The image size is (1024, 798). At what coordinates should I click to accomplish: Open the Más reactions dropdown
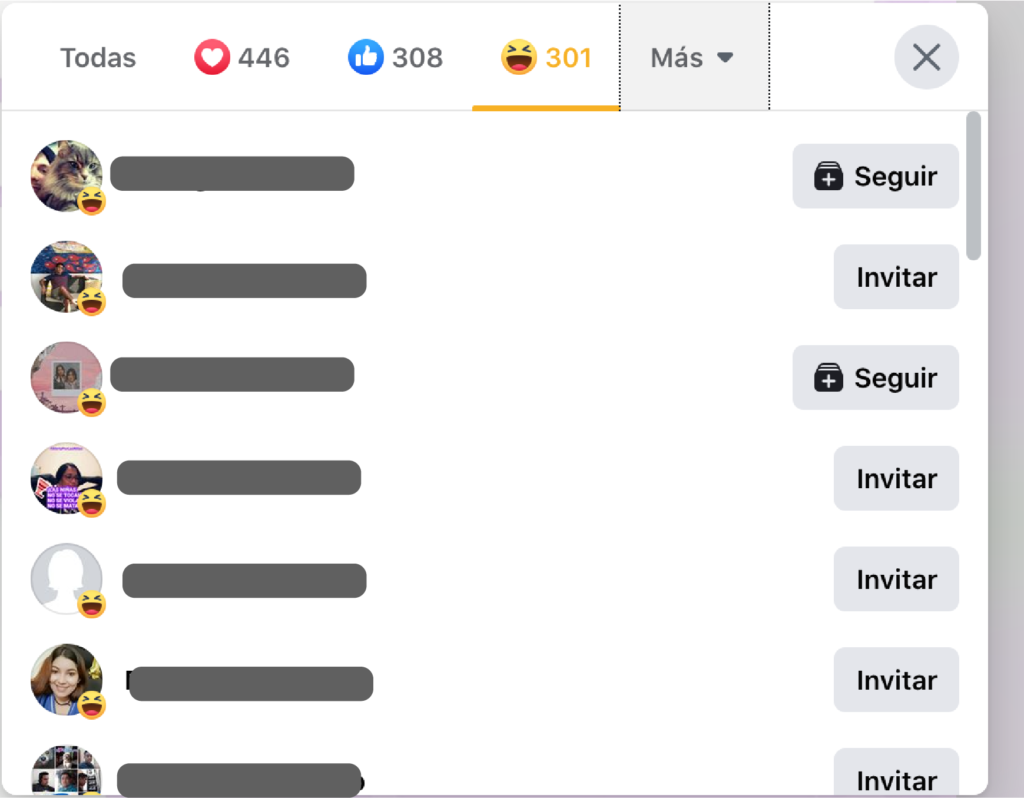coord(694,57)
